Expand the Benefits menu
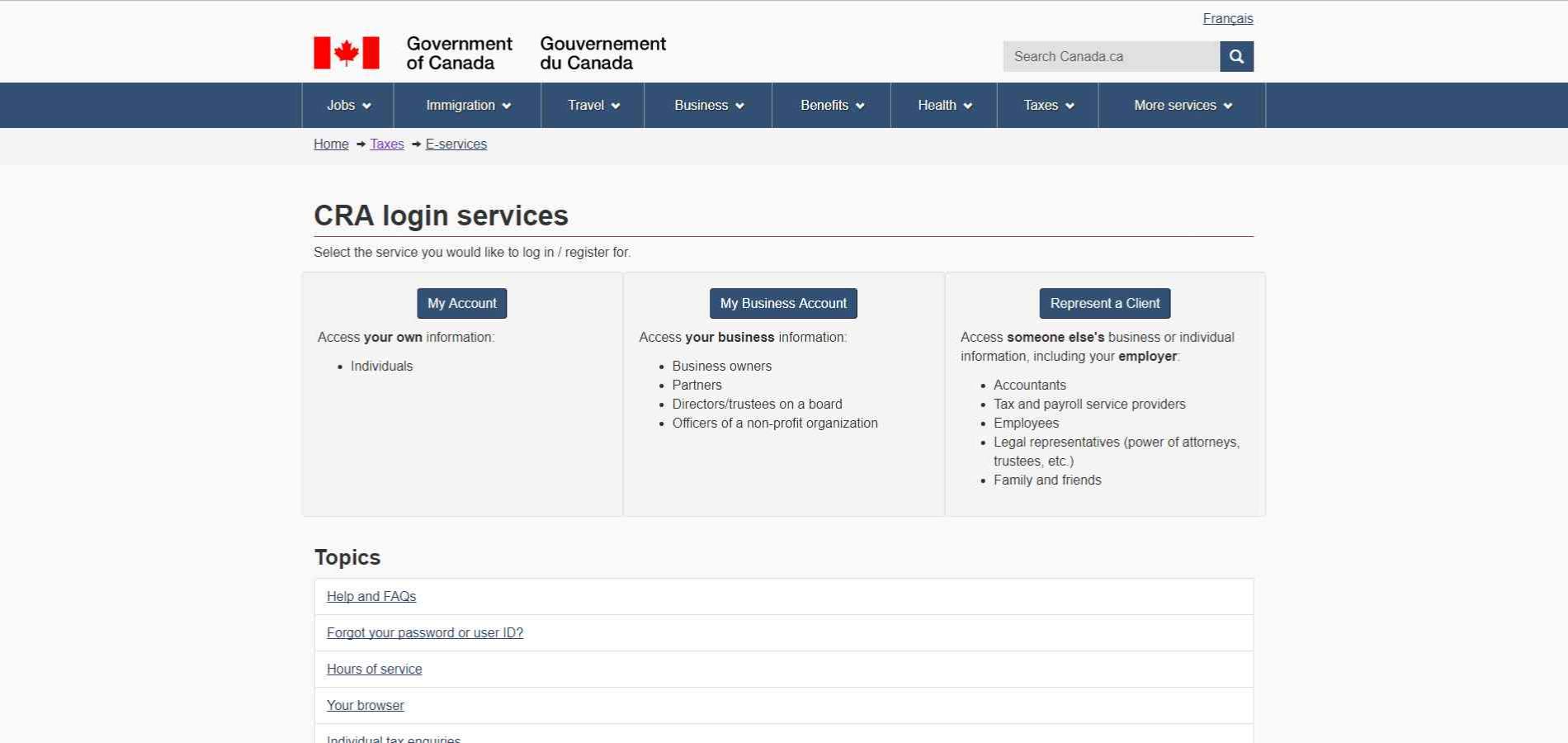Screen dimensions: 1568x743 832,105
